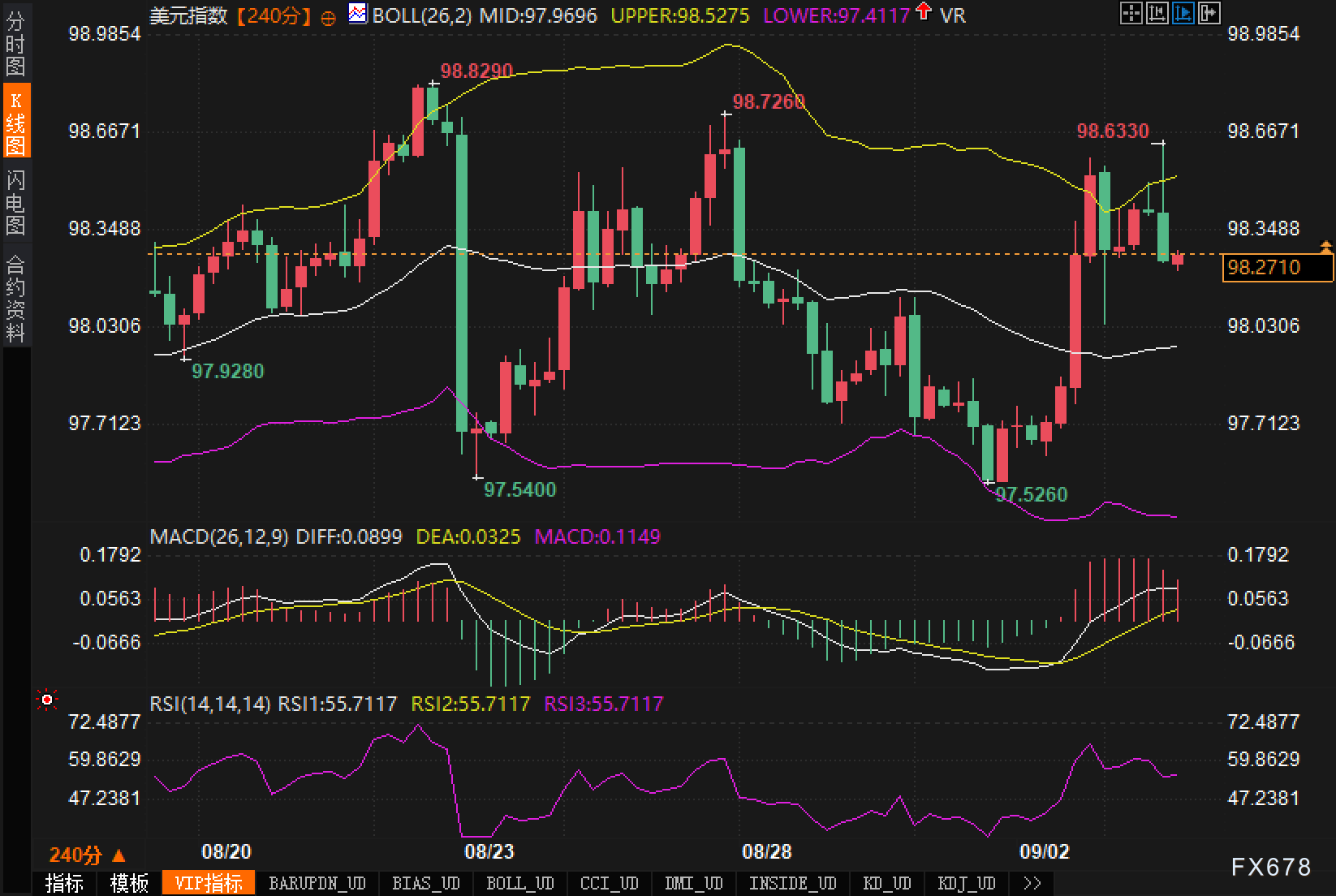Viewport: 1336px width, 896px height.
Task: Show more indicators with >> arrow
Action: tap(1032, 883)
